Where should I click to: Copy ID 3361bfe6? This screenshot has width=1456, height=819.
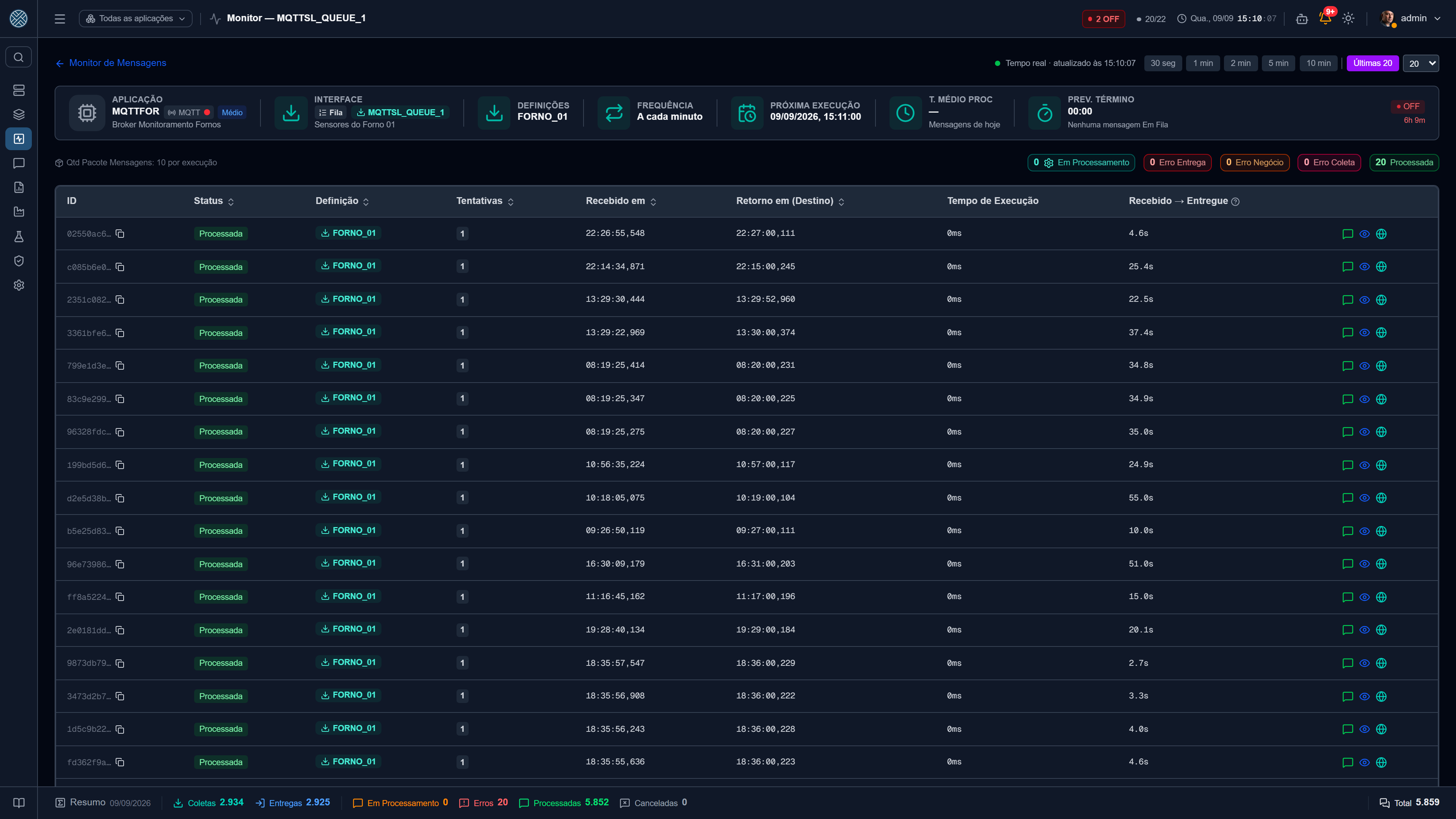click(120, 333)
